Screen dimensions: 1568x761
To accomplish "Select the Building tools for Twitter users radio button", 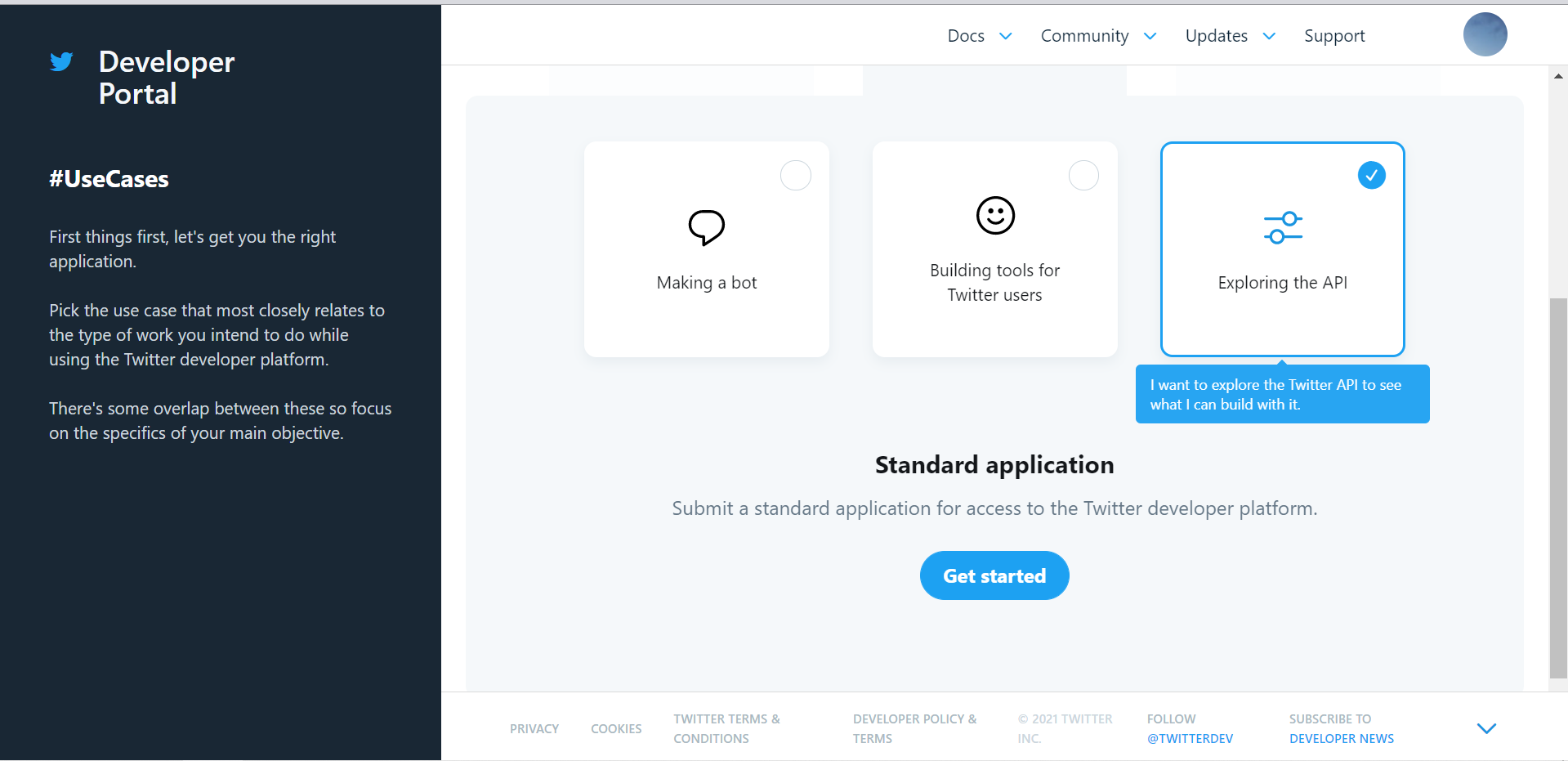I will 1083,174.
